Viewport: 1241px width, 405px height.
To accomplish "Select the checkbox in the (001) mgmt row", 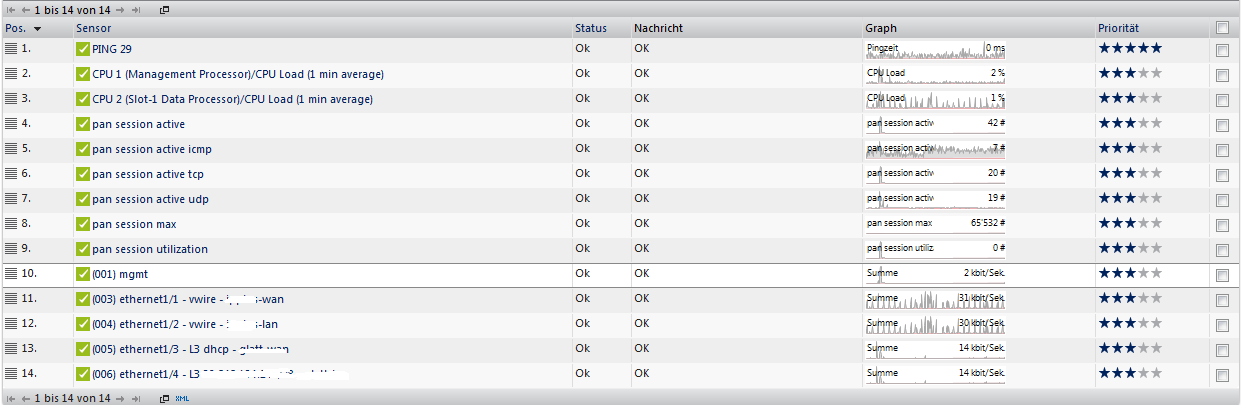I will [x=1222, y=275].
